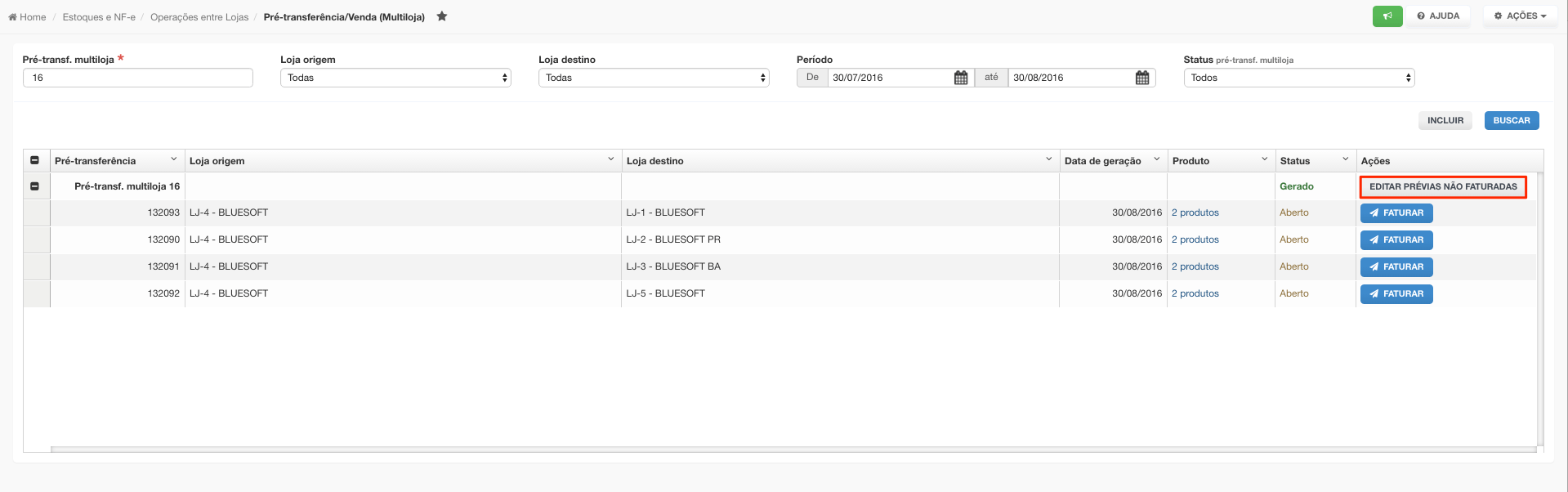1568x492 pixels.
Task: Click the green megaphone announcements button
Action: point(1387,16)
